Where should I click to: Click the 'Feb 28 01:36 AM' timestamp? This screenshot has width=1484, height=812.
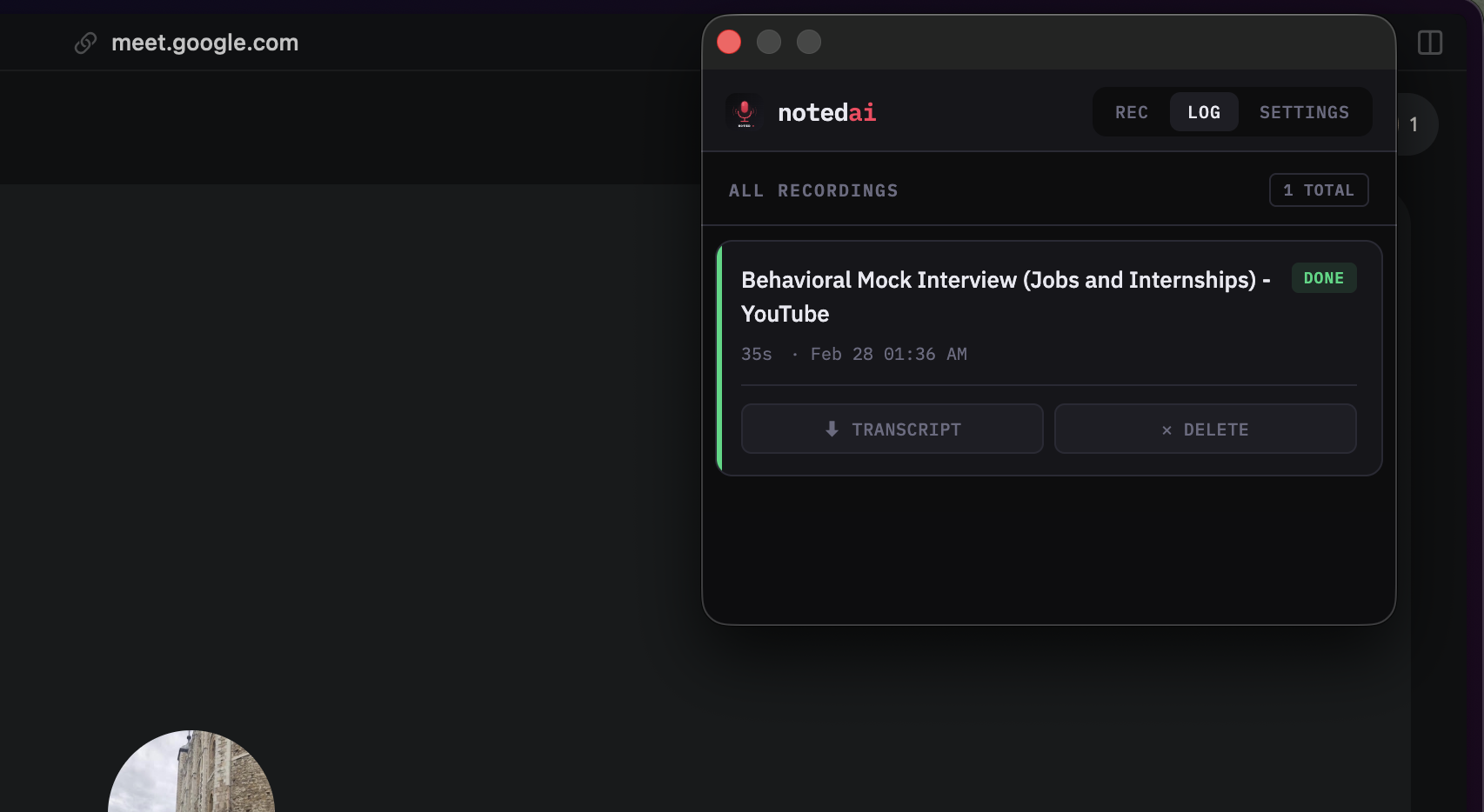coord(888,354)
